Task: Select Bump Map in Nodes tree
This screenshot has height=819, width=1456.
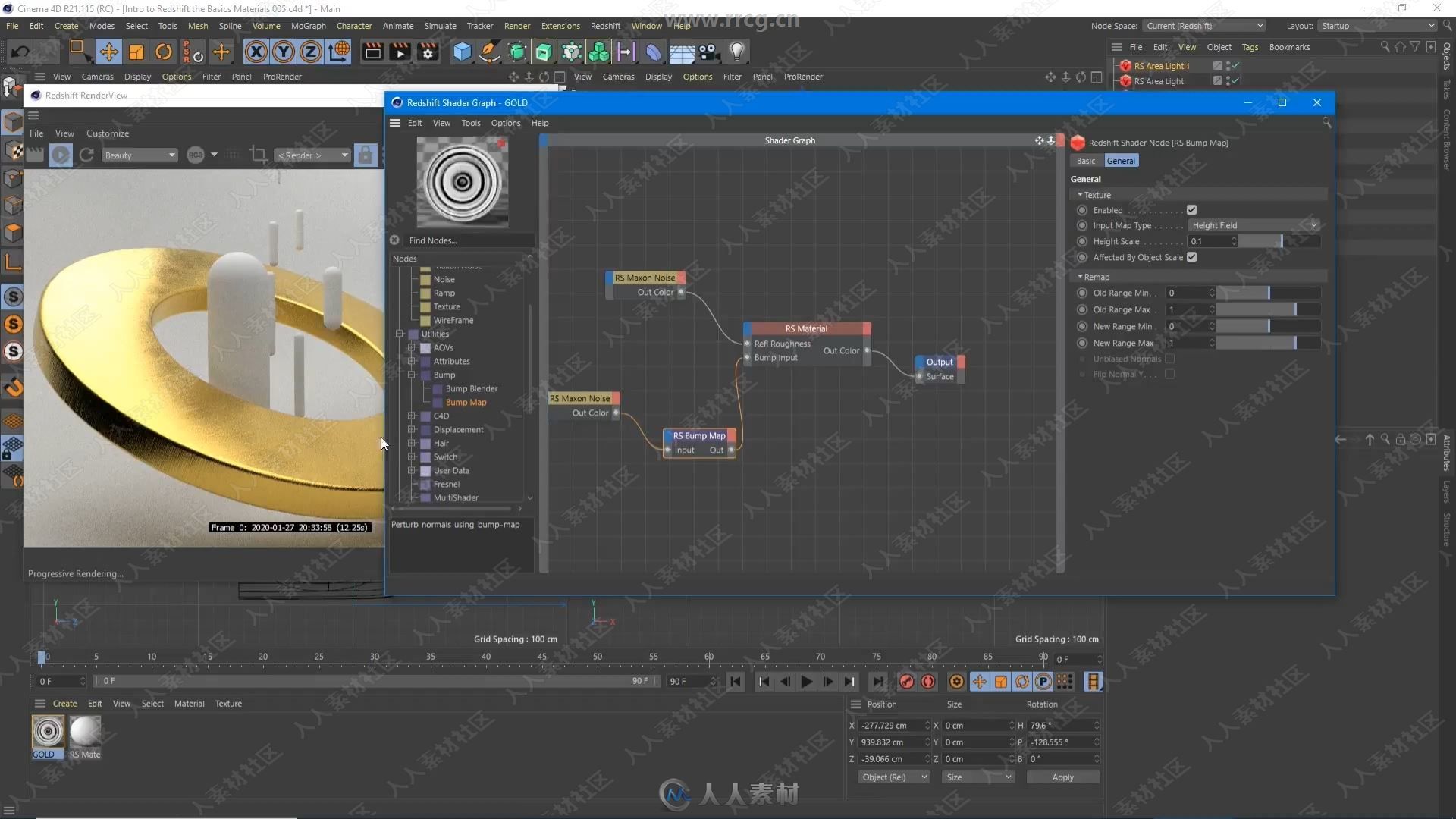Action: (x=466, y=402)
